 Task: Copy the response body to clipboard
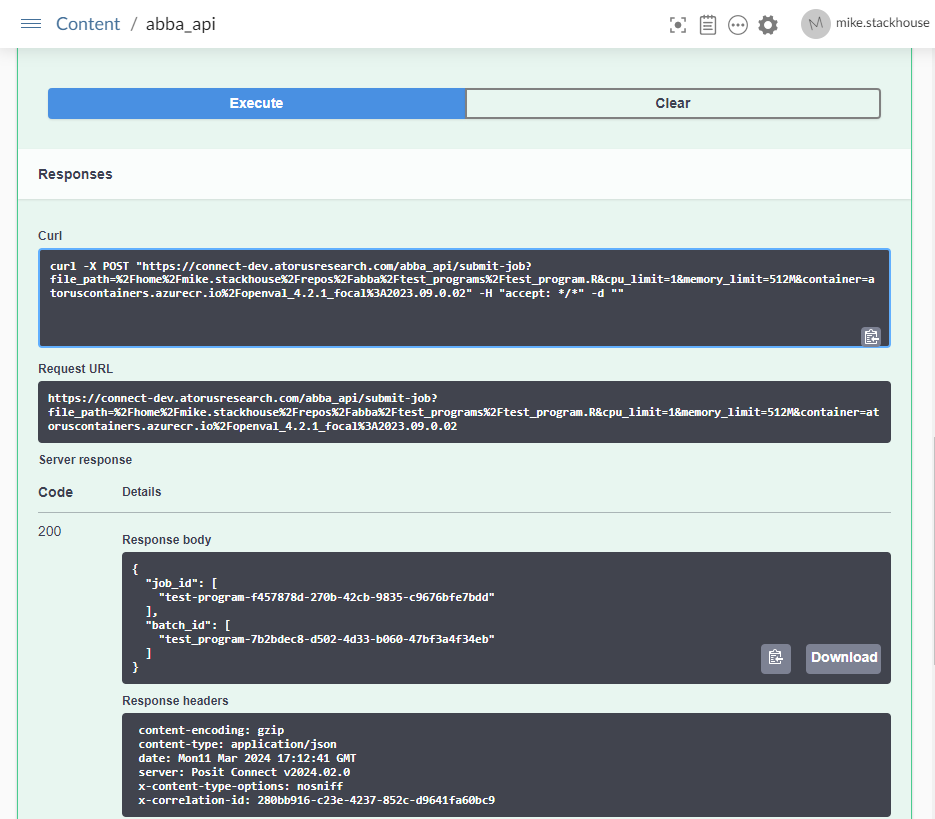pos(775,657)
